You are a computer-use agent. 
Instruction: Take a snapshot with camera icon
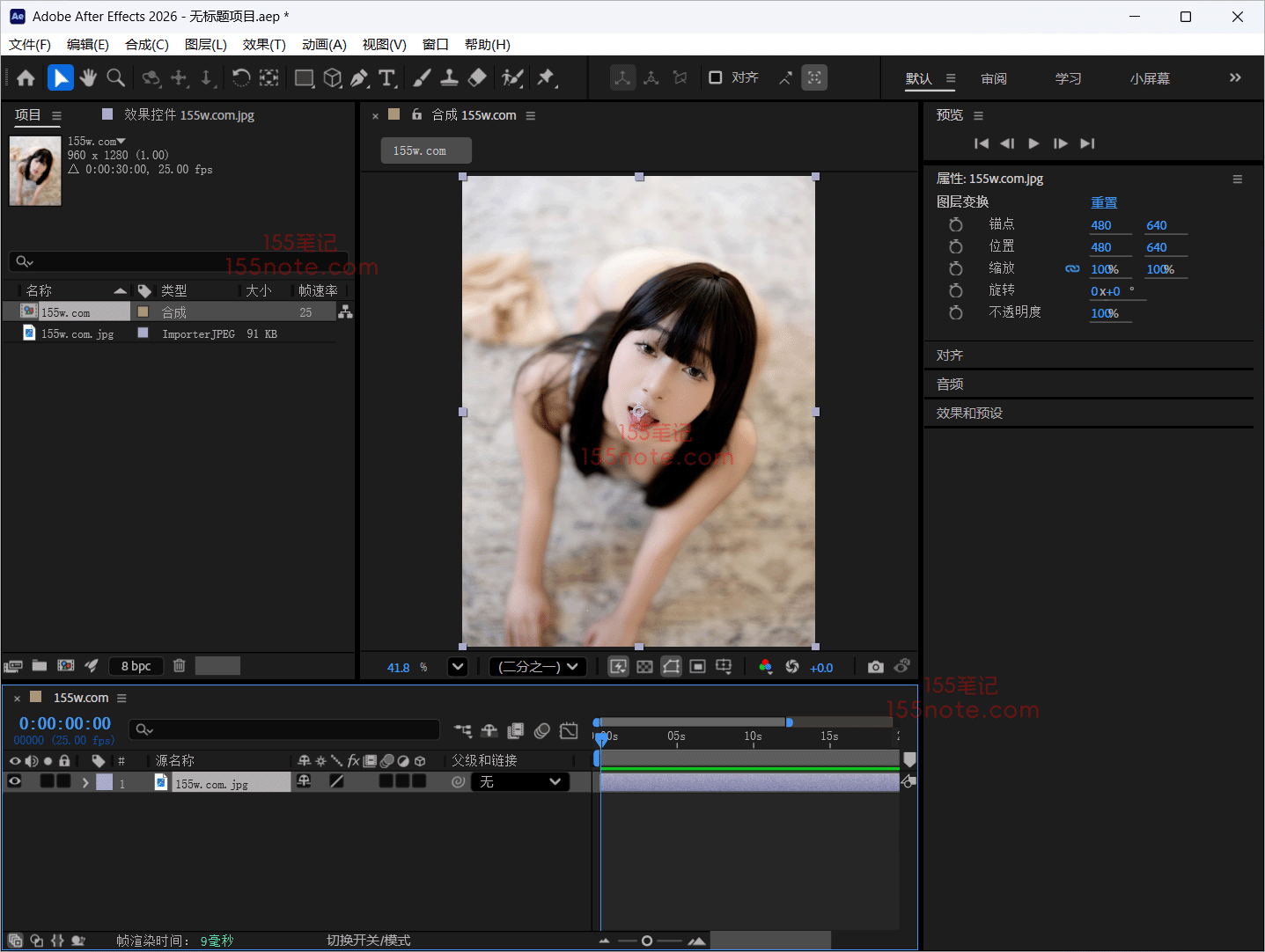[875, 667]
